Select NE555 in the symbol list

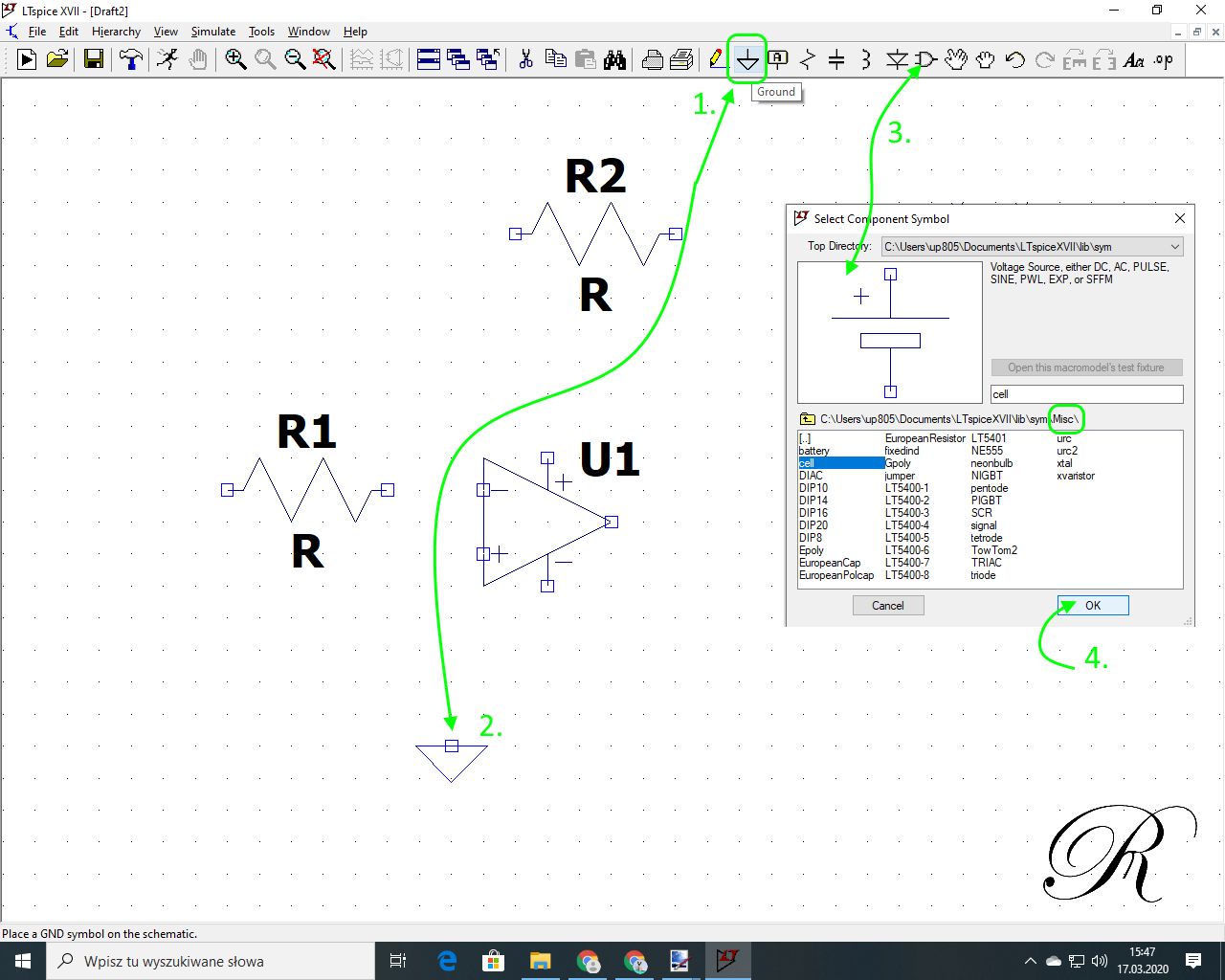point(987,451)
